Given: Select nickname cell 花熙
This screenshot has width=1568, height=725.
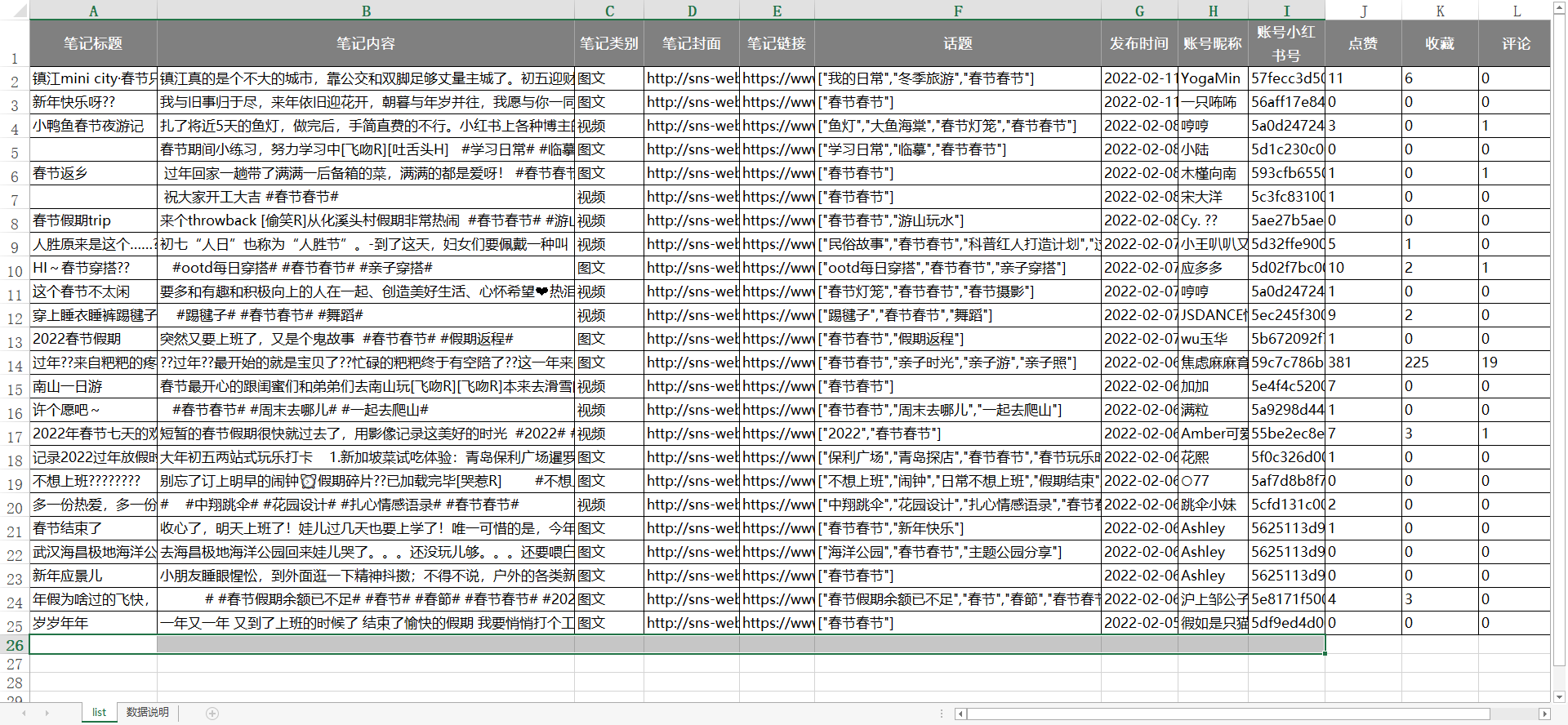Looking at the screenshot, I should coord(1213,457).
